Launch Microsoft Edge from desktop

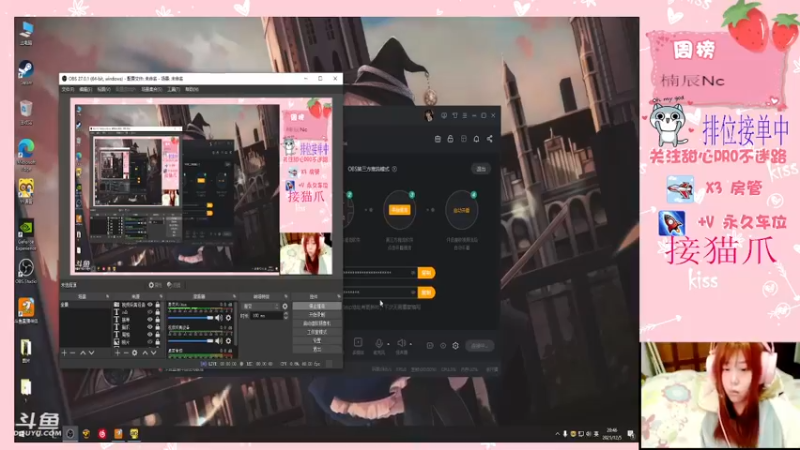pos(26,155)
